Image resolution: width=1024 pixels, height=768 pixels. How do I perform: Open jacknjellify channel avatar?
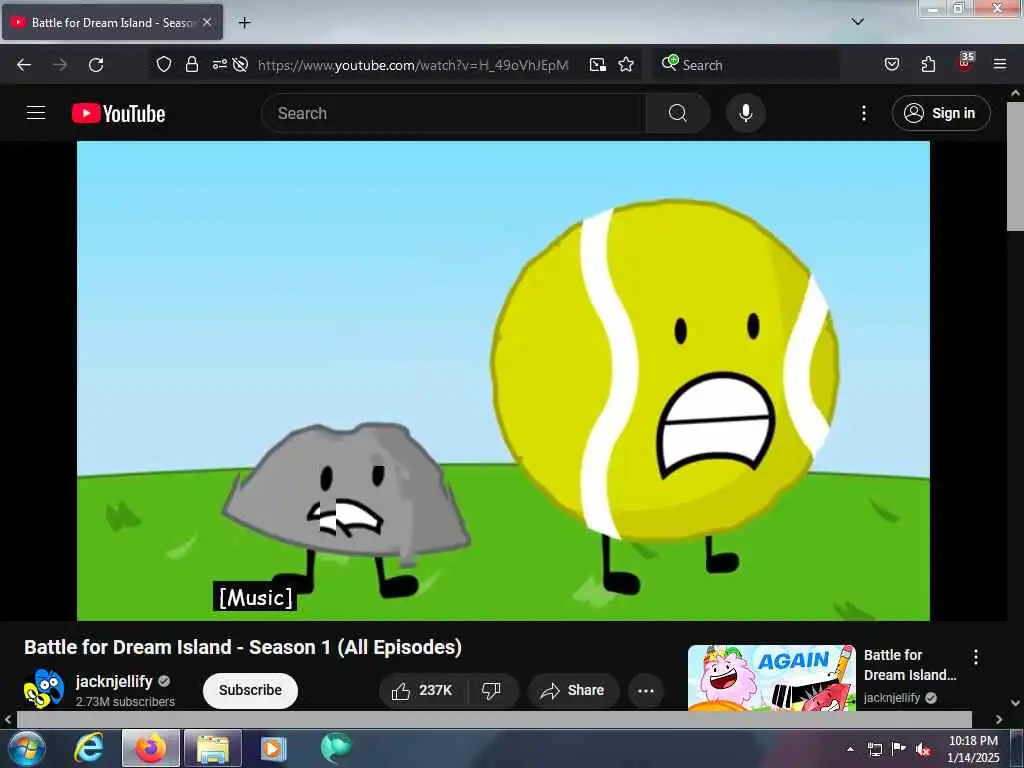(44, 688)
